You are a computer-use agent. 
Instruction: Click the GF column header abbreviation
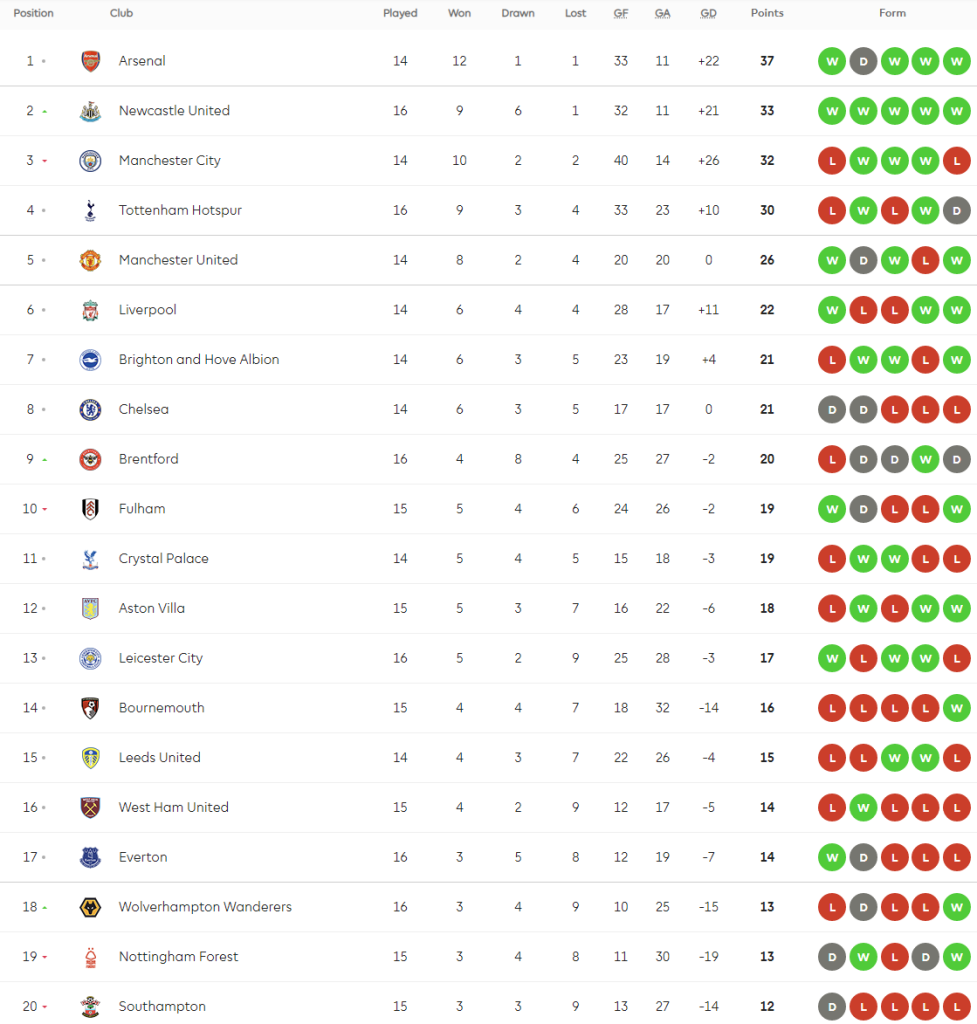(621, 14)
